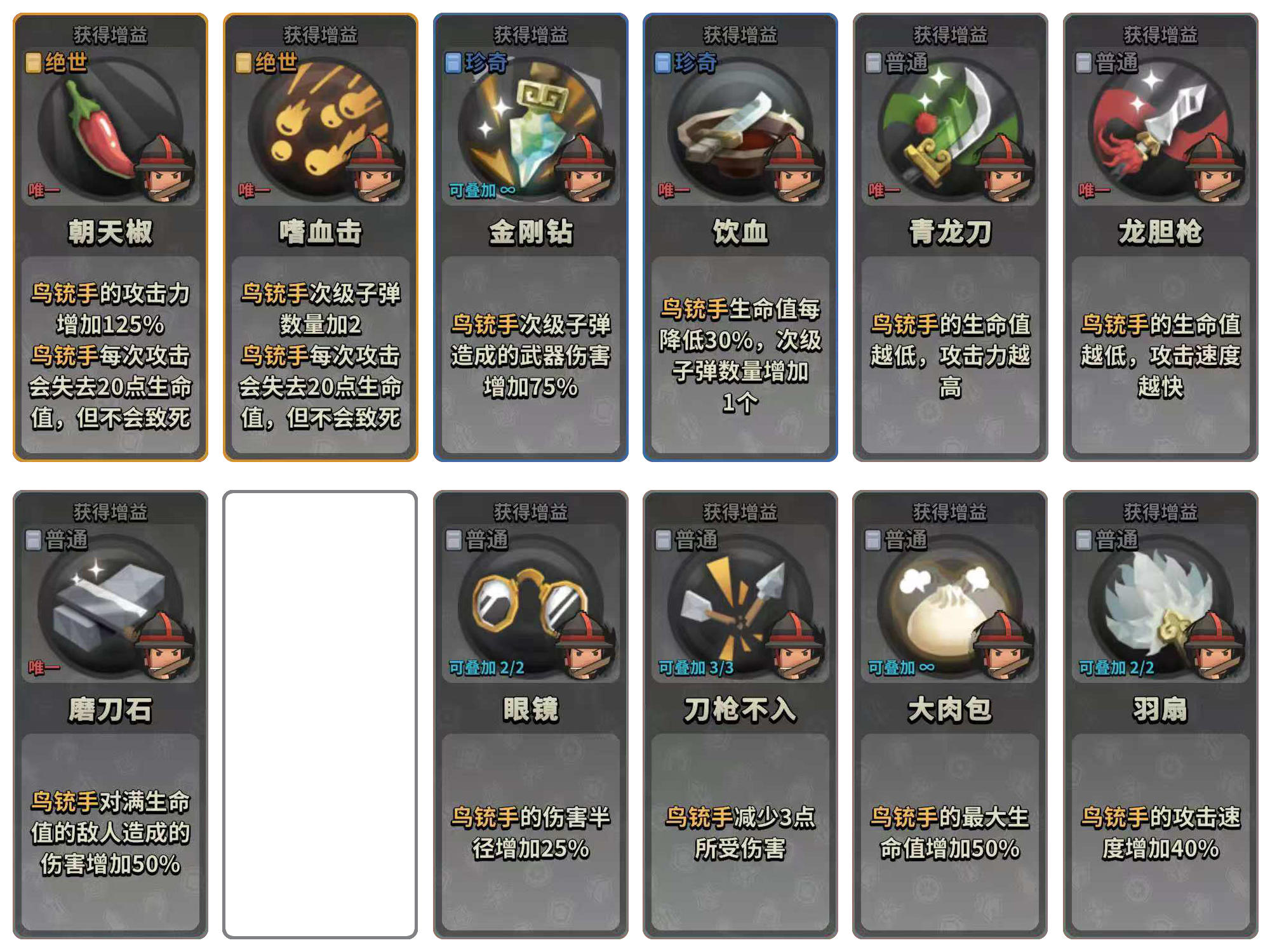Screen dimensions: 1270x952
Task: Click the 朝天椒 card title
Action: 110,232
